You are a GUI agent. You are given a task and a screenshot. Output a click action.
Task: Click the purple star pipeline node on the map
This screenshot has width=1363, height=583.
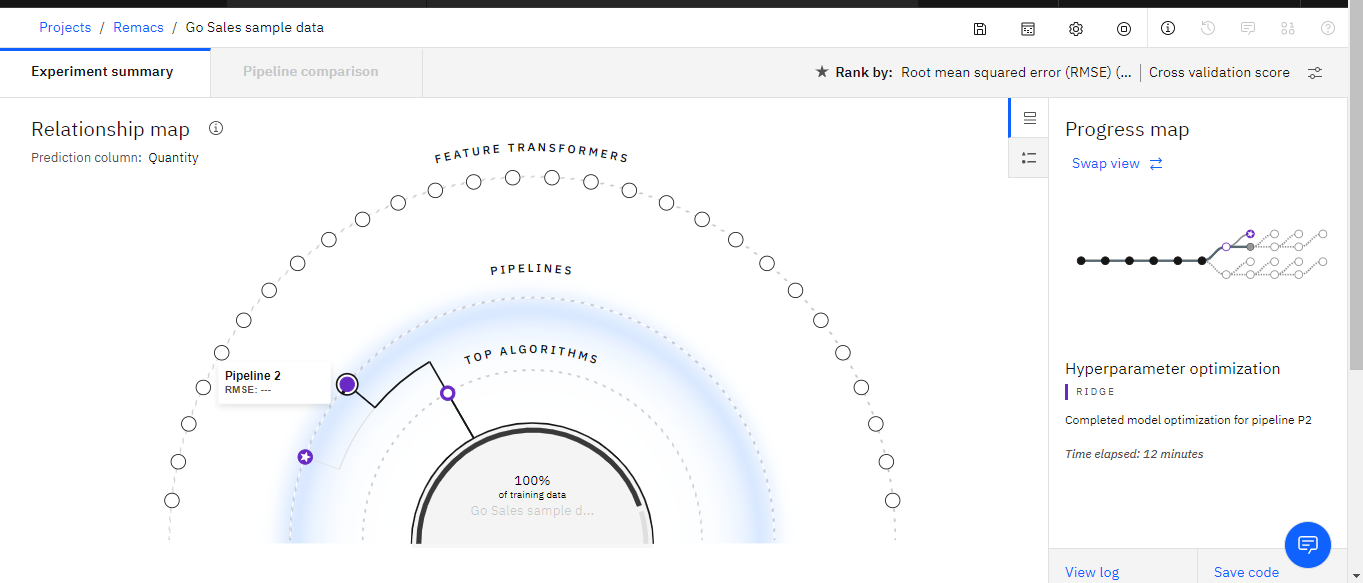[306, 457]
